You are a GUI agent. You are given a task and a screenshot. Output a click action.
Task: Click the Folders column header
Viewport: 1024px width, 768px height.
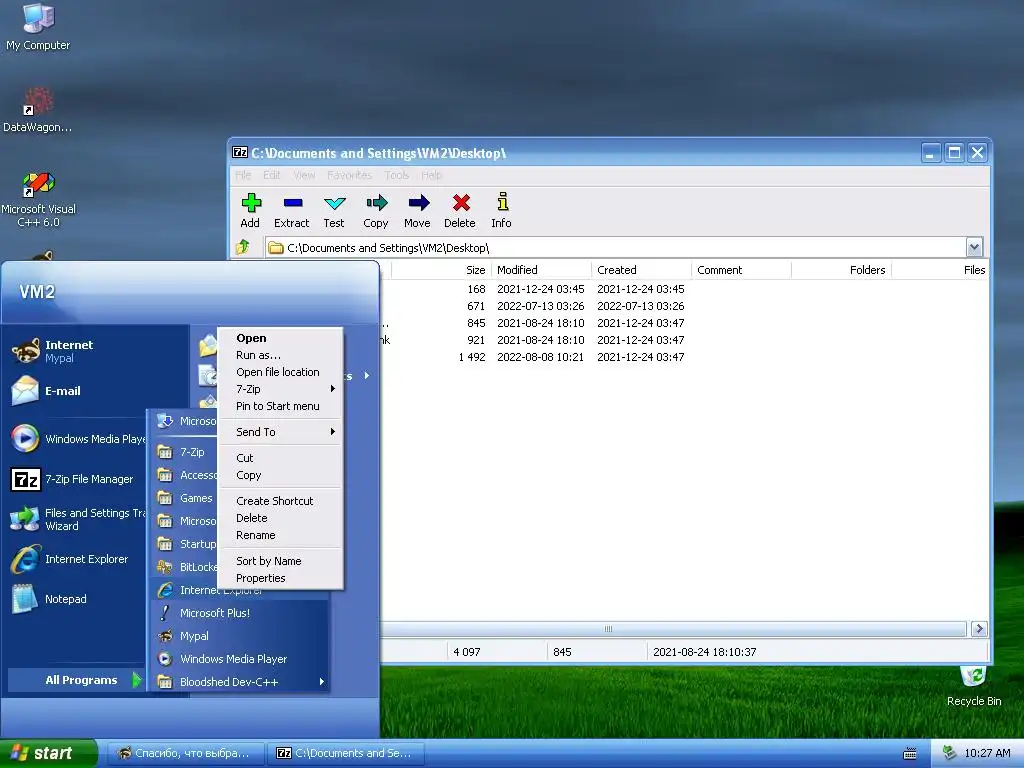tap(841, 270)
